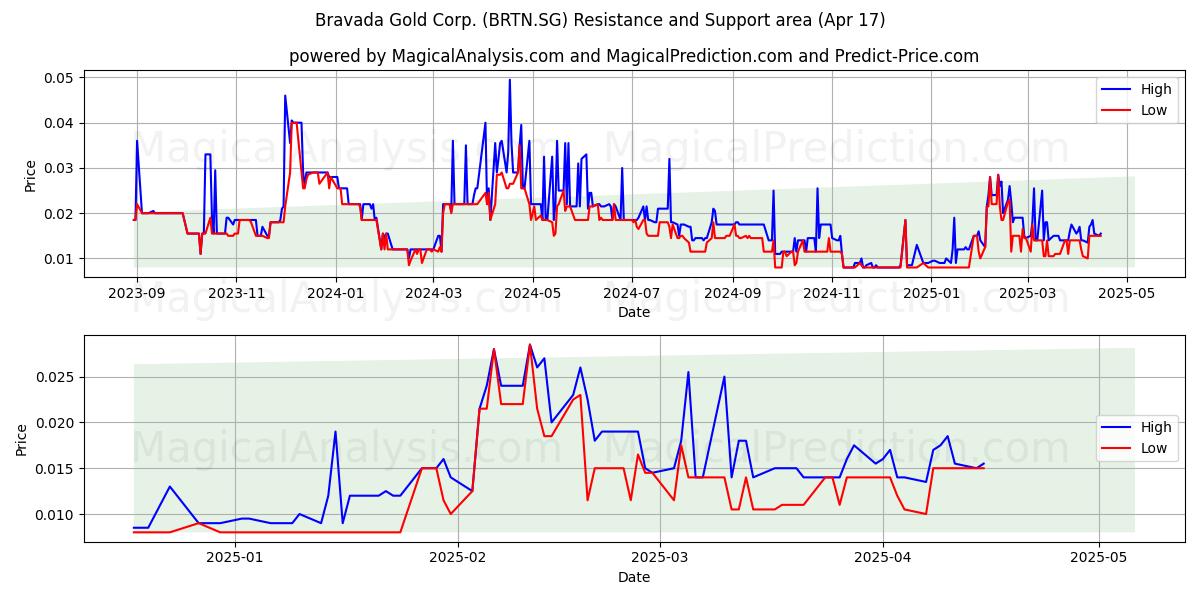1200x600 pixels.
Task: Click the '2024-11' tick label
Action: click(831, 293)
